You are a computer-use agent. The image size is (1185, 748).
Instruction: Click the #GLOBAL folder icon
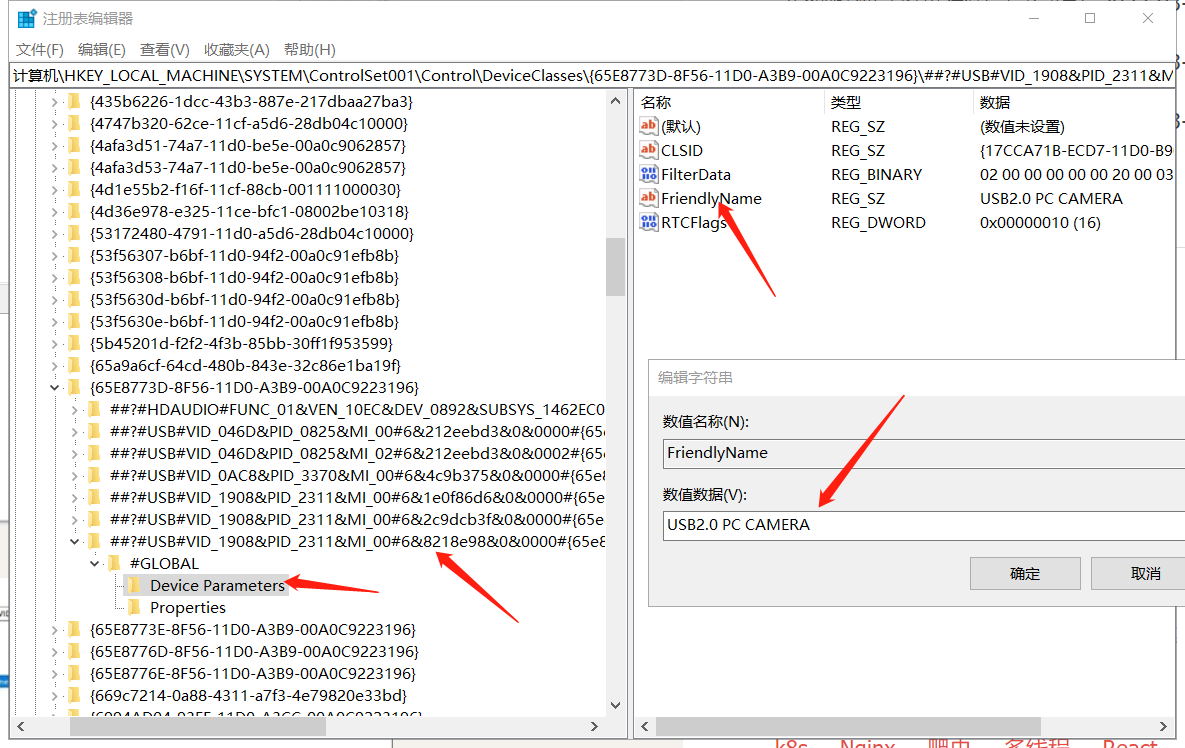(114, 563)
